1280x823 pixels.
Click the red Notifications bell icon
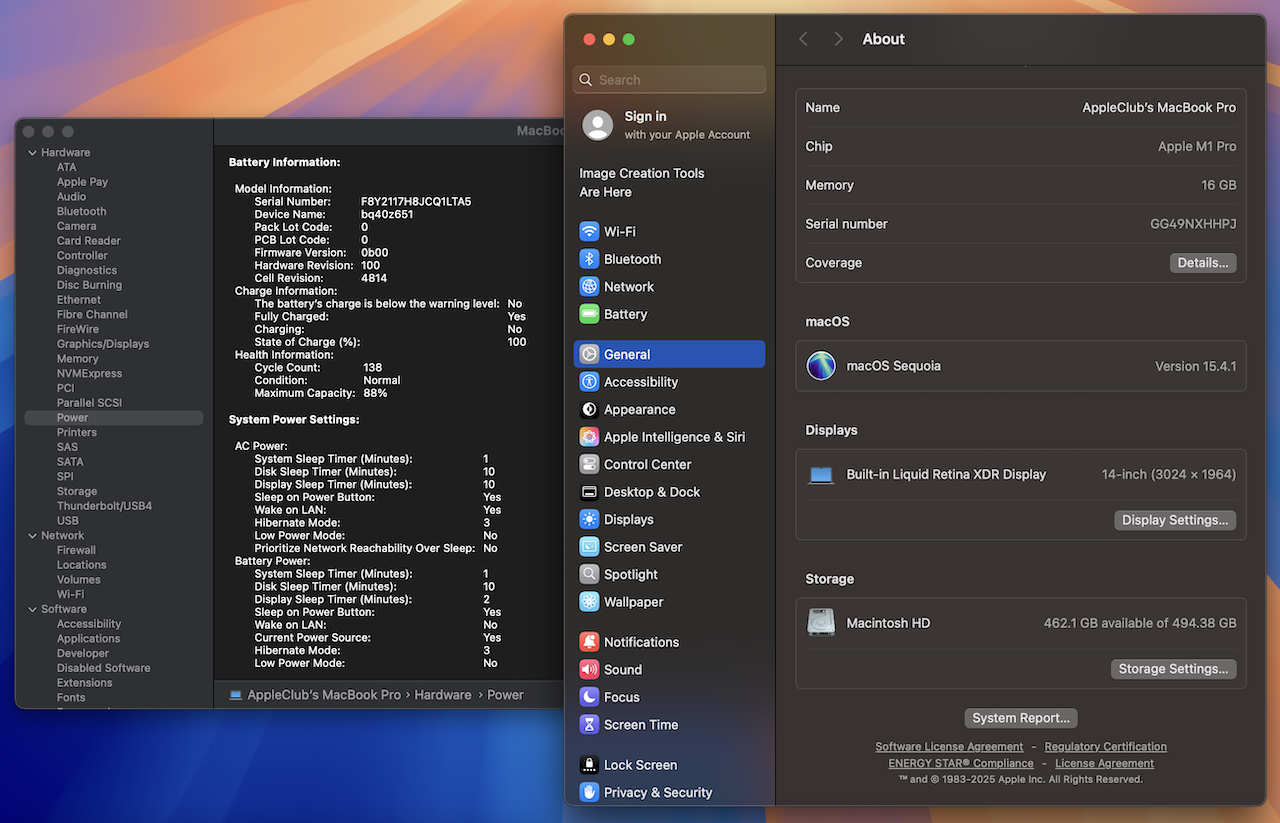click(x=589, y=642)
